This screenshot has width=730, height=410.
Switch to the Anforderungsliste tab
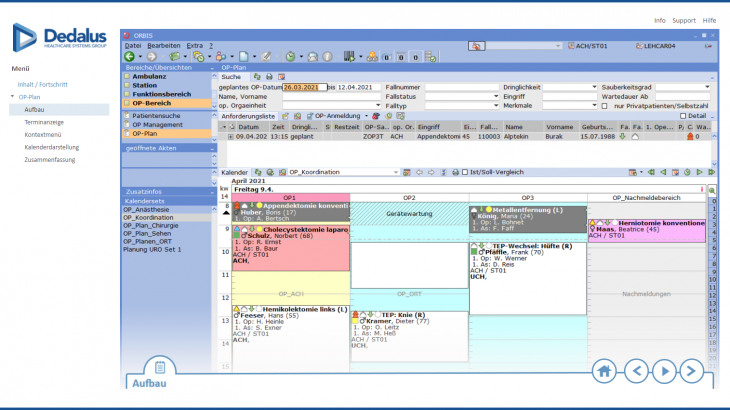pos(246,117)
